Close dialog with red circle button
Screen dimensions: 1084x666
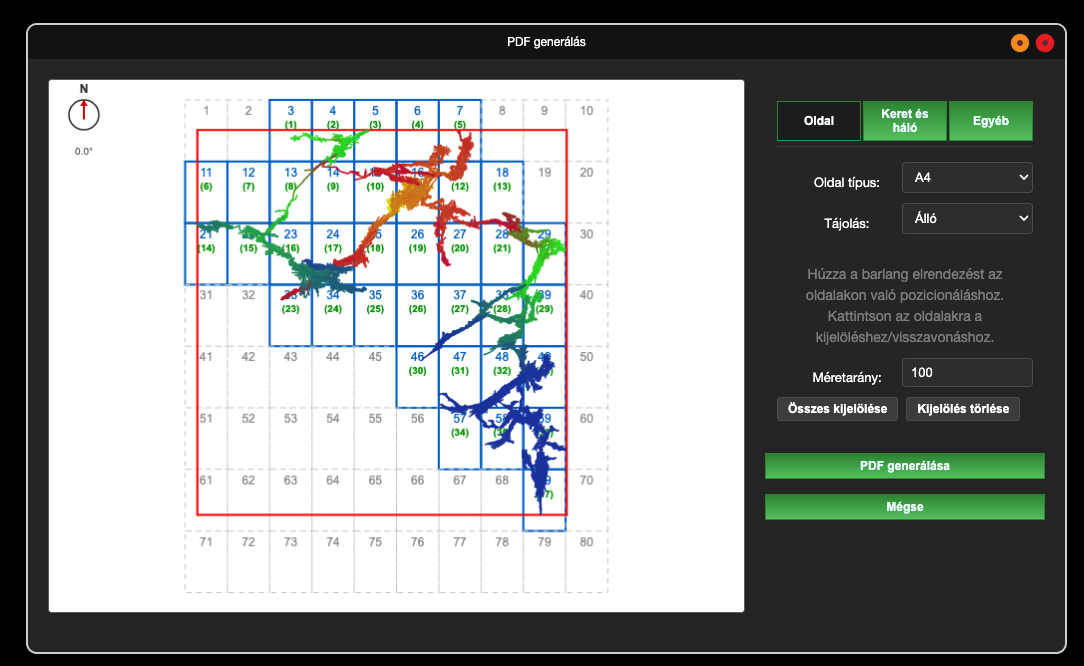1045,42
